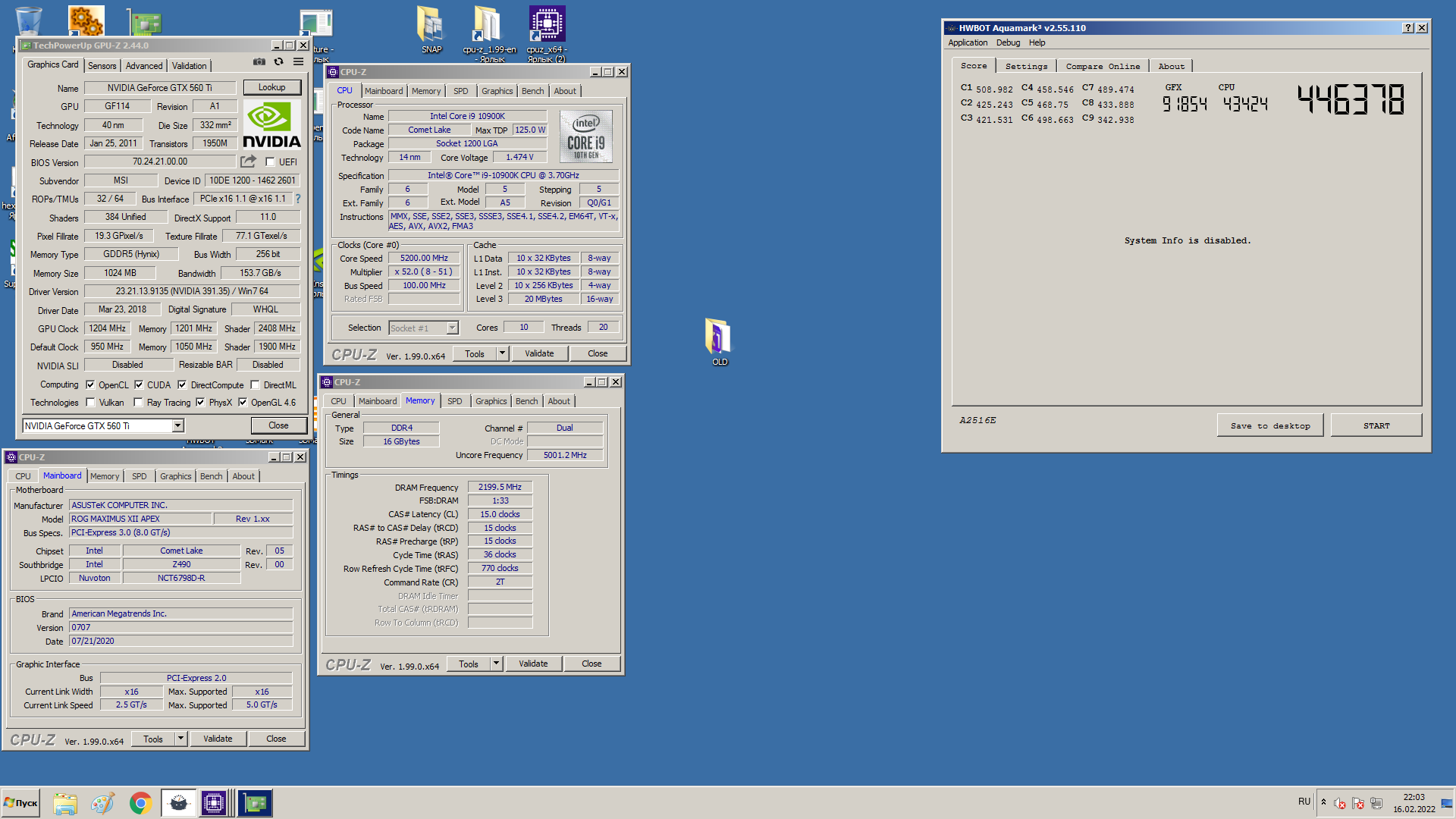This screenshot has width=1456, height=819.
Task: Select the OLD folder on the desktop
Action: point(719,342)
